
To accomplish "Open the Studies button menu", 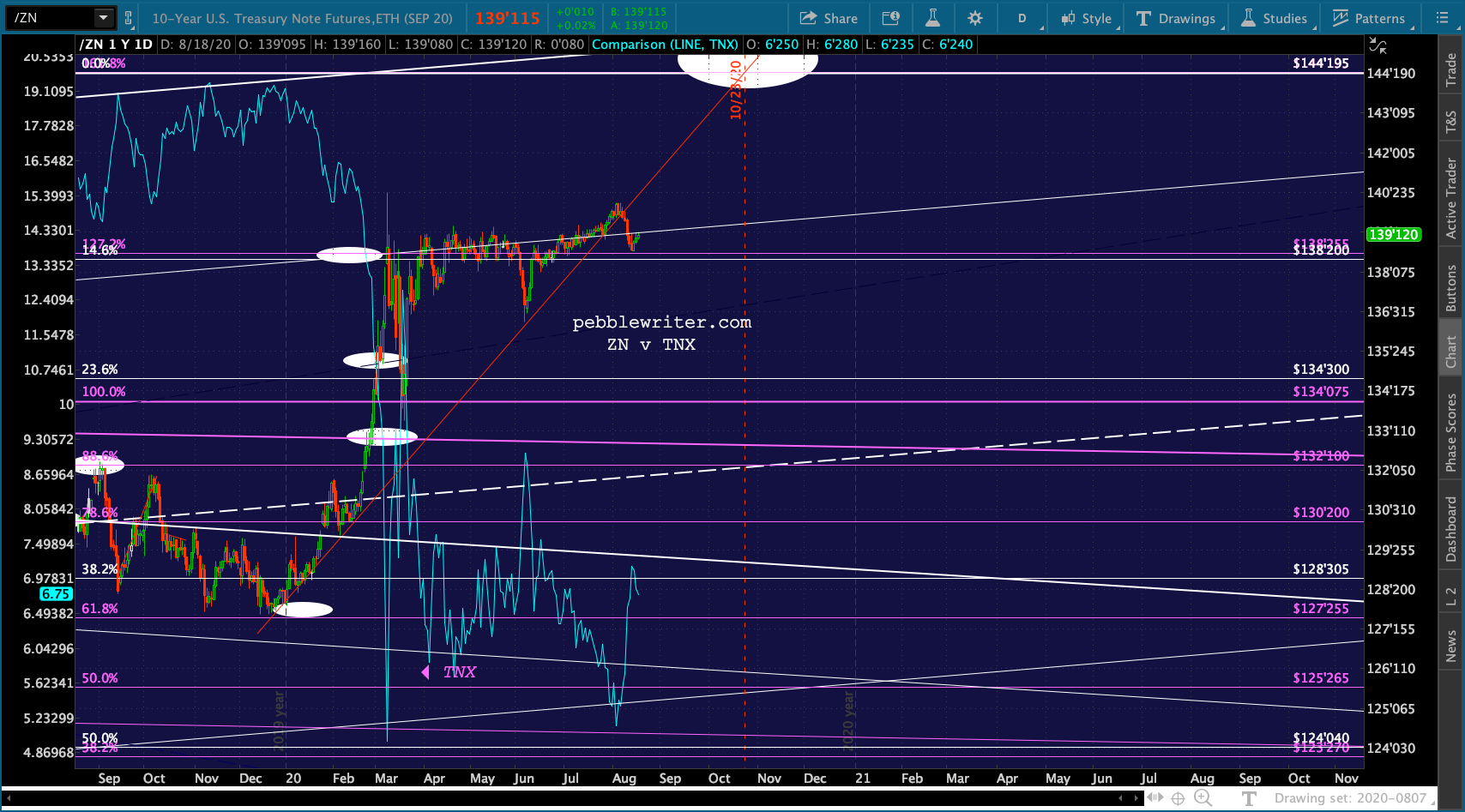I will point(1275,18).
